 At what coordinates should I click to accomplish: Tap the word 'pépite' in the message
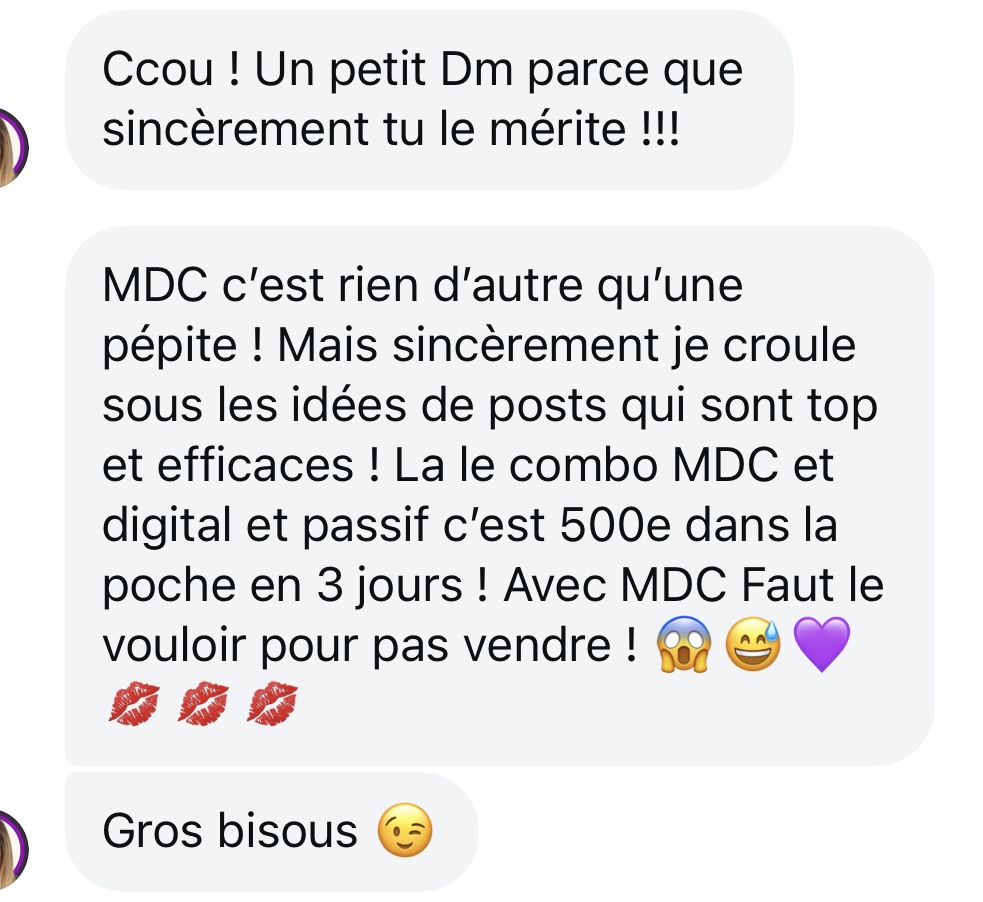(170, 347)
